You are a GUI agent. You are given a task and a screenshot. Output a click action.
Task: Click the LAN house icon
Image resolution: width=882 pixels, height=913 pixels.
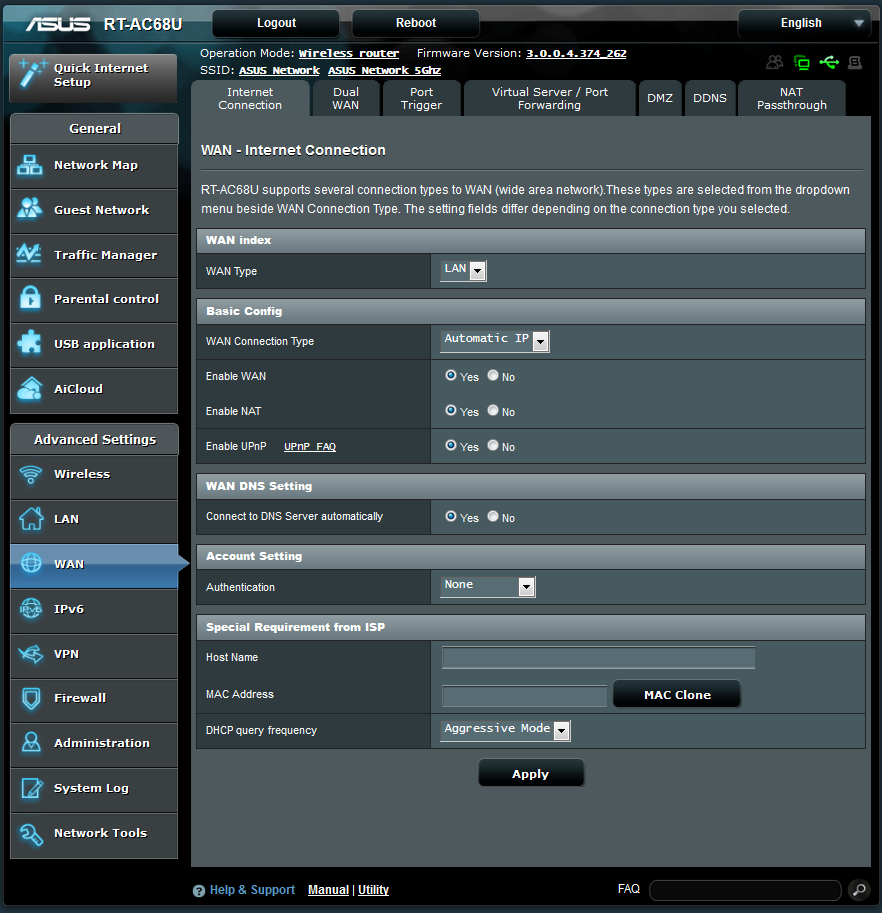(31, 518)
